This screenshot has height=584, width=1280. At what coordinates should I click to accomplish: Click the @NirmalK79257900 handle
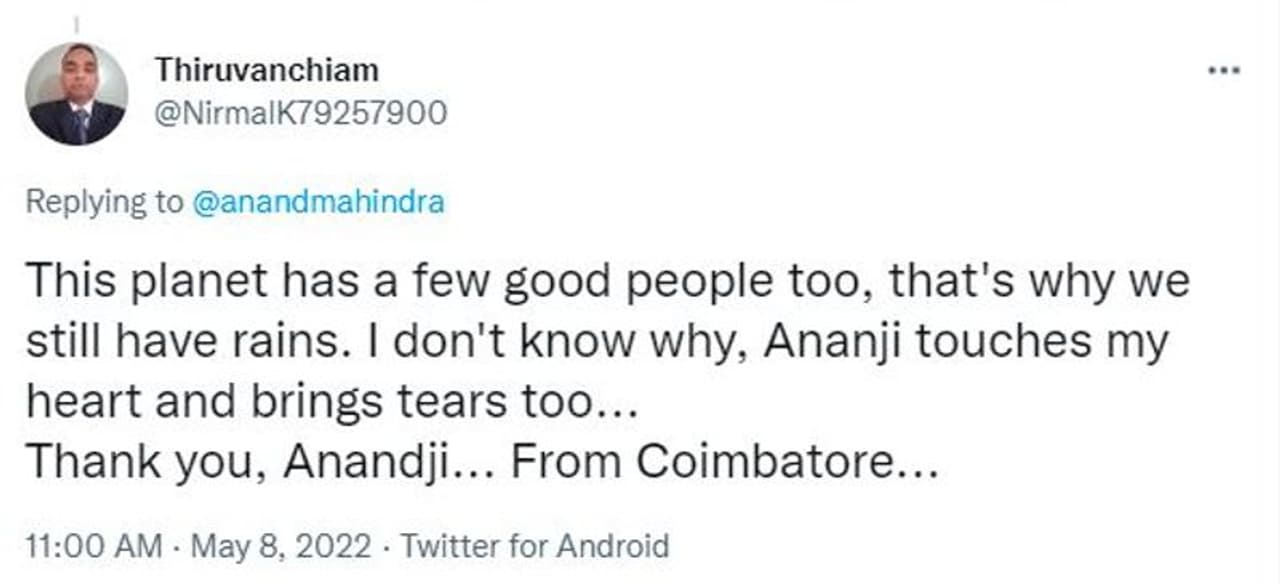(x=300, y=113)
